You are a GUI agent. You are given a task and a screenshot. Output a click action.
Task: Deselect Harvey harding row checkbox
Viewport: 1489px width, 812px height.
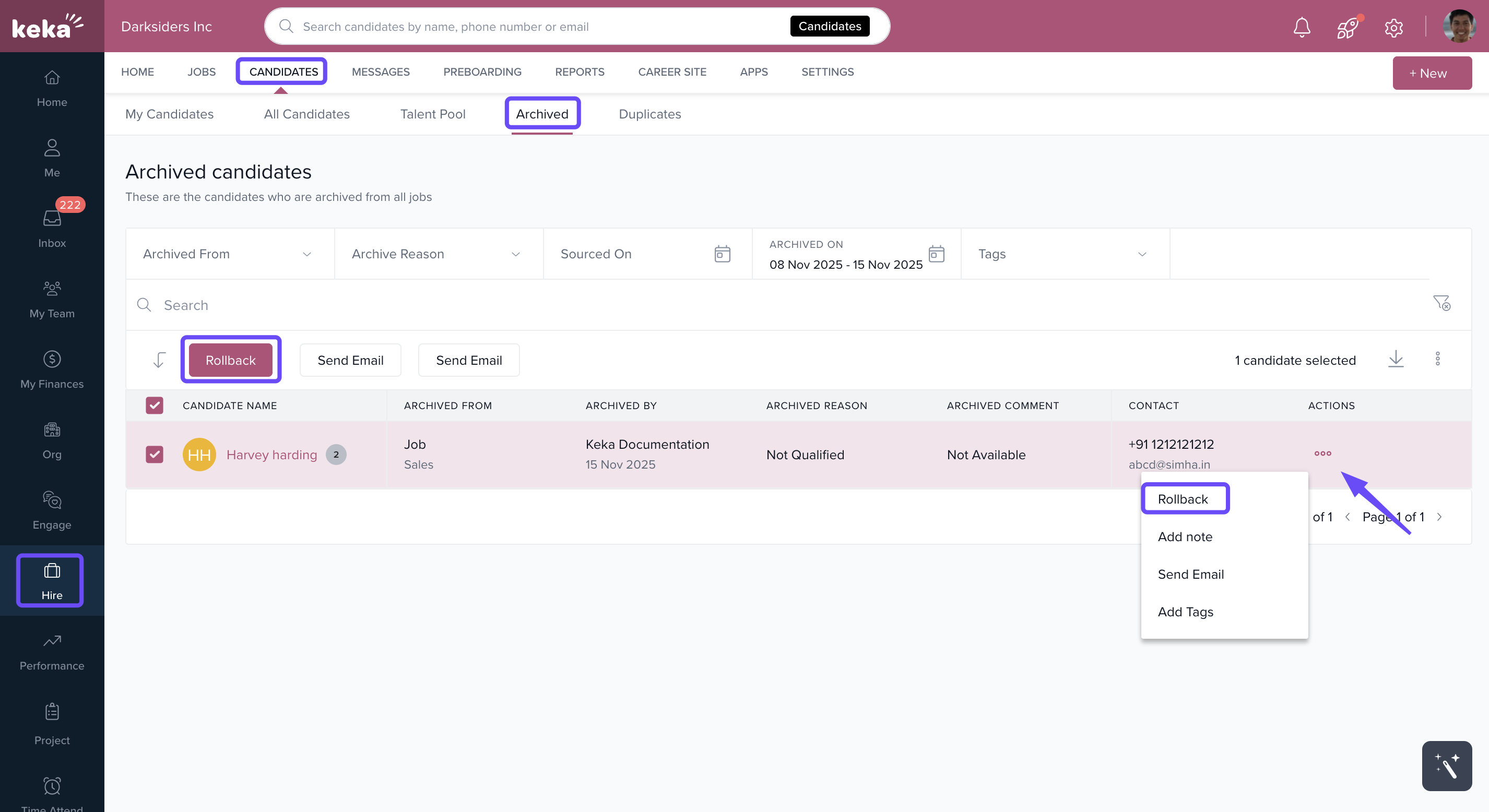155,454
